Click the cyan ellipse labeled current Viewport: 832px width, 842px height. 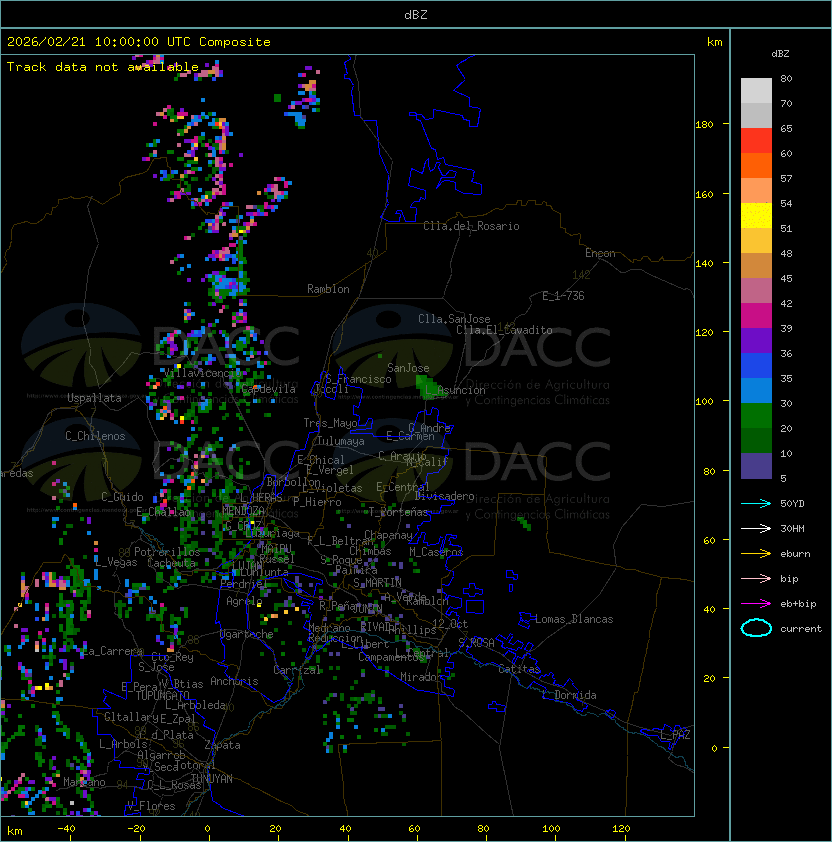point(756,628)
